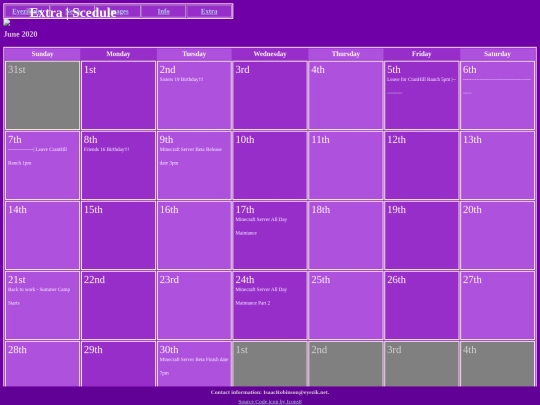Image resolution: width=540 pixels, height=405 pixels.
Task: Select the Monday column header
Action: (x=118, y=54)
